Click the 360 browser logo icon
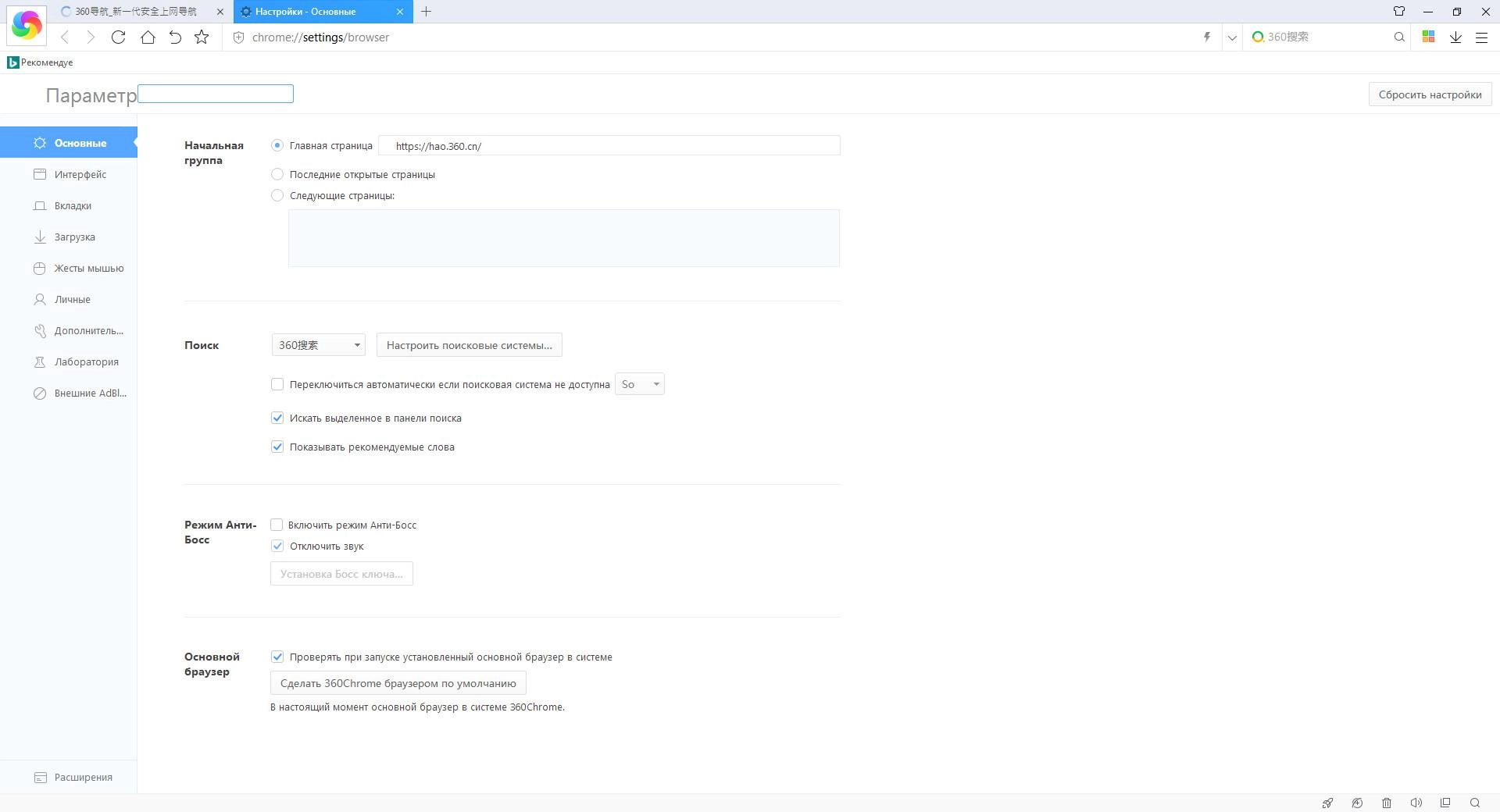The width and height of the screenshot is (1500, 812). point(27,25)
